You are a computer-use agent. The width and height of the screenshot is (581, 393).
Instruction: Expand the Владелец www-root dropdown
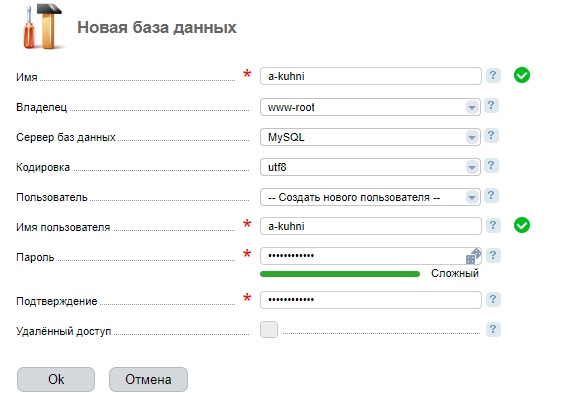371,107
